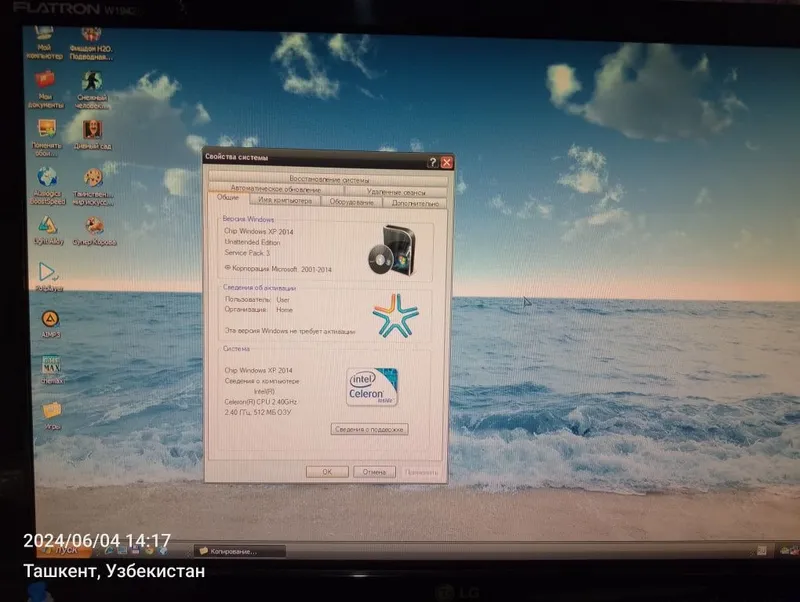Launch Light Alloy player shortcut
This screenshot has height=602, width=800.
tap(48, 230)
